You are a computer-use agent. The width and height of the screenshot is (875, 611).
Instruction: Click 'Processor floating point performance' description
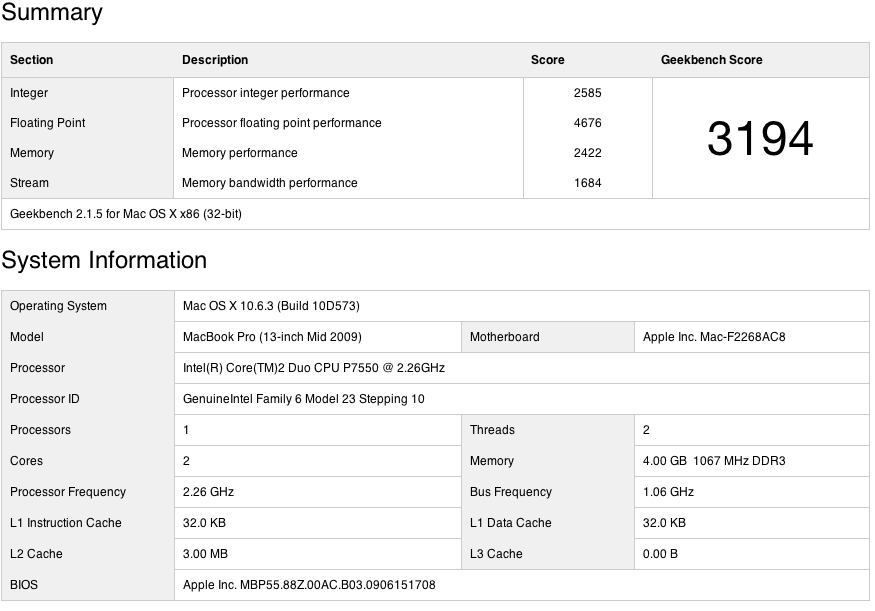tap(282, 123)
